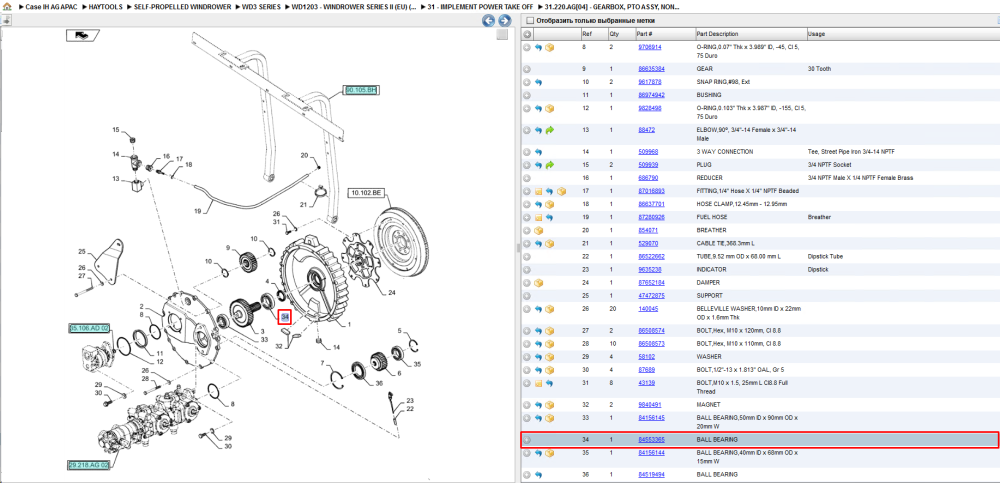Click blue arrow icon in 3 WAY CONNECTION row
Screen dimensions: 1000x483
(x=538, y=152)
